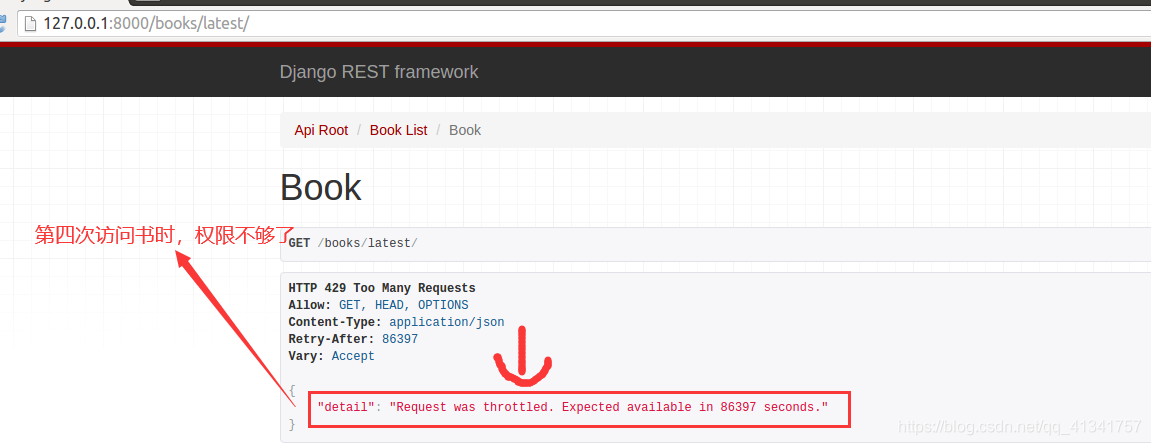This screenshot has width=1151, height=445.
Task: Select the Vary: Accept header
Action: point(331,356)
